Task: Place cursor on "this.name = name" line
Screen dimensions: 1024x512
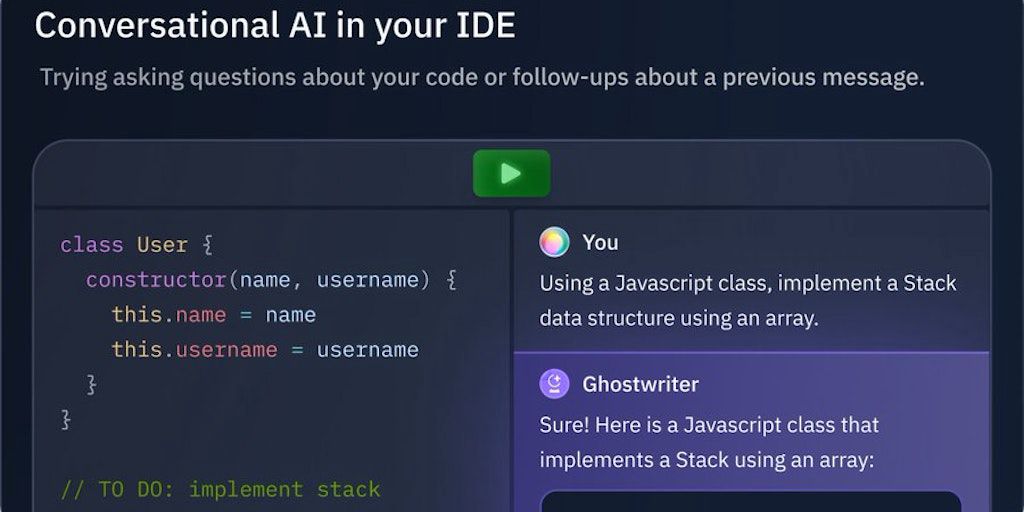Action: coord(213,315)
